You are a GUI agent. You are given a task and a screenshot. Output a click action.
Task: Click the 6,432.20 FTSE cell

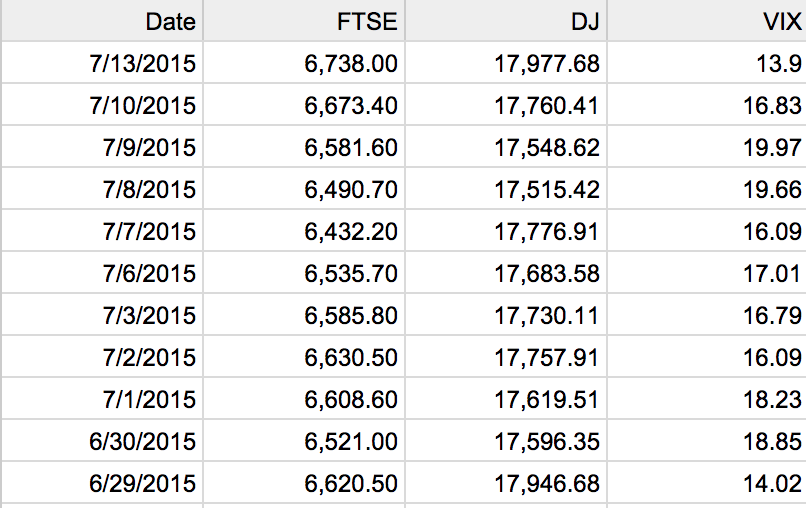coord(304,231)
